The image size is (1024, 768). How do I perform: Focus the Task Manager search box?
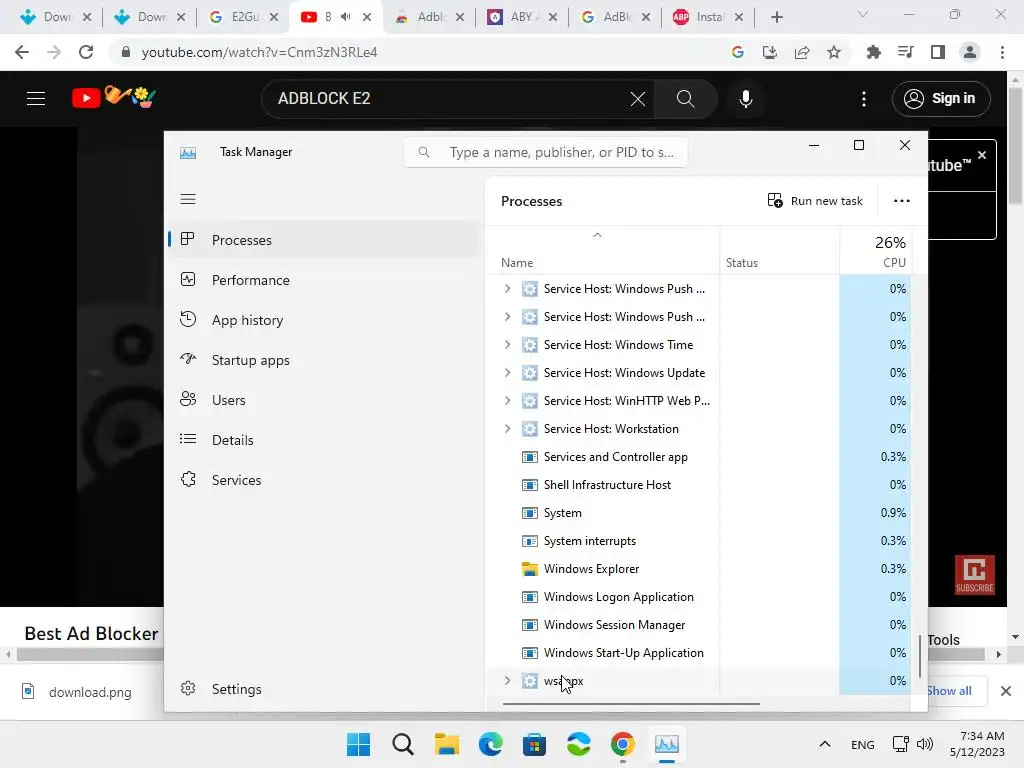coord(546,152)
